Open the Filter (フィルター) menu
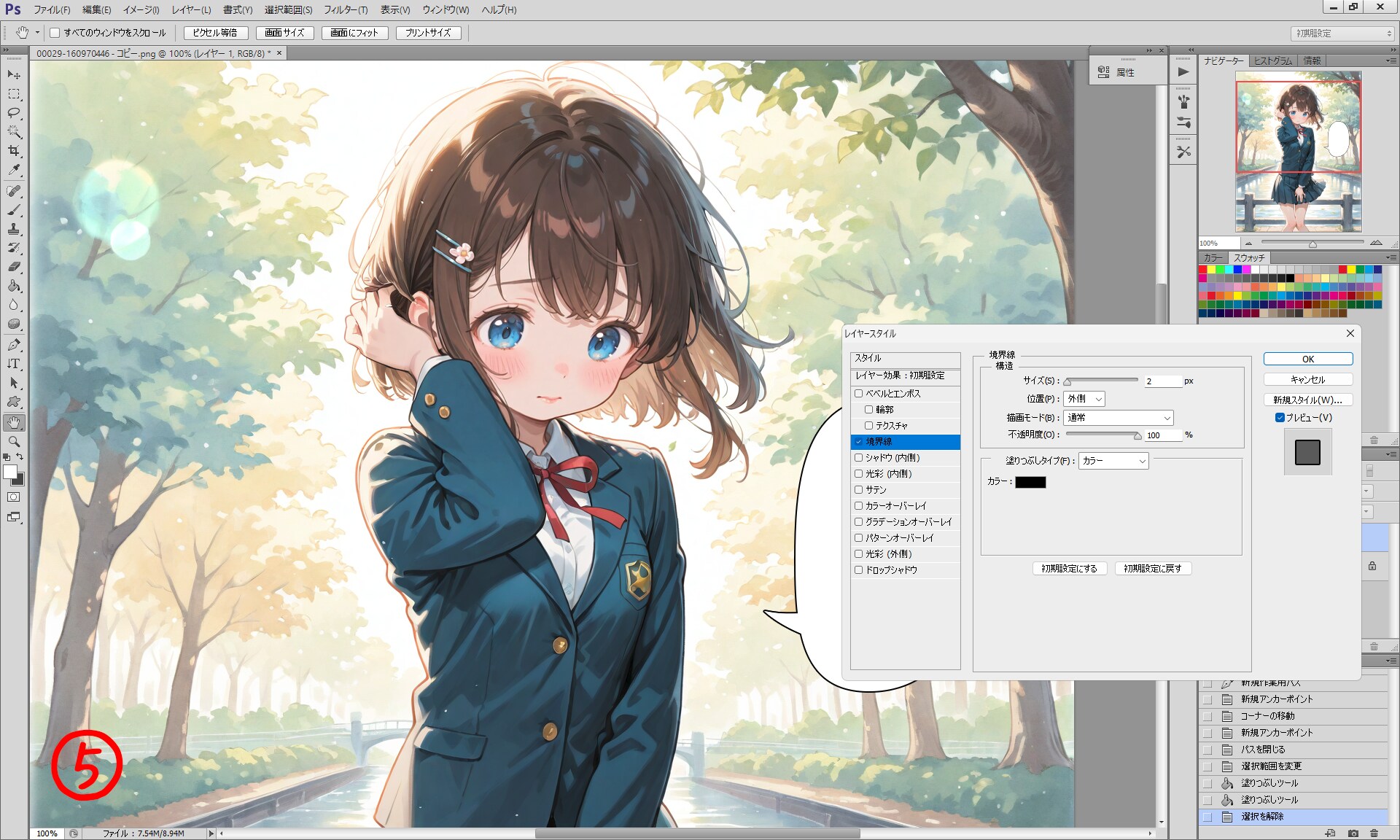The width and height of the screenshot is (1400, 840). click(x=346, y=9)
